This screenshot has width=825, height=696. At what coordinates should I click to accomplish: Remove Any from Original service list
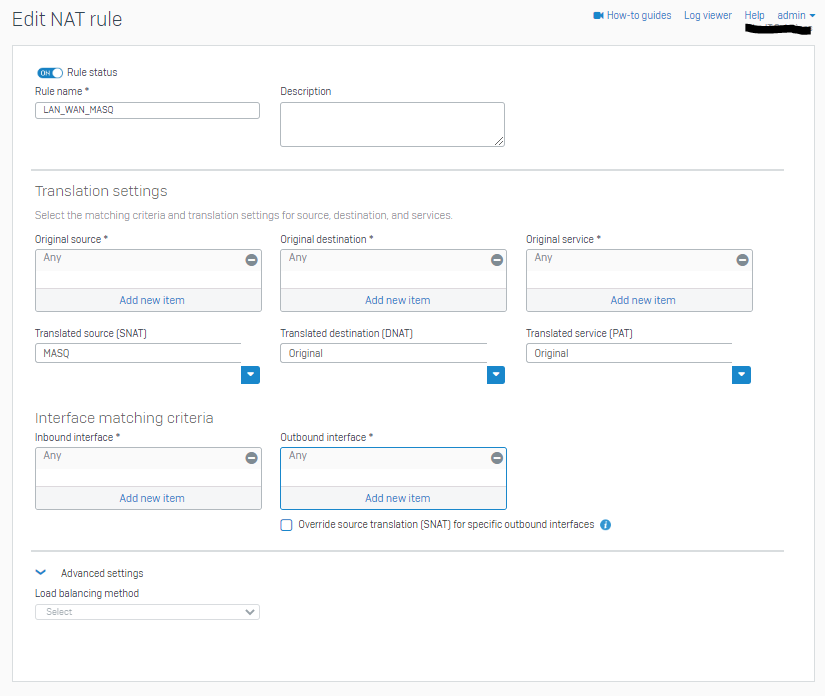[x=742, y=259]
